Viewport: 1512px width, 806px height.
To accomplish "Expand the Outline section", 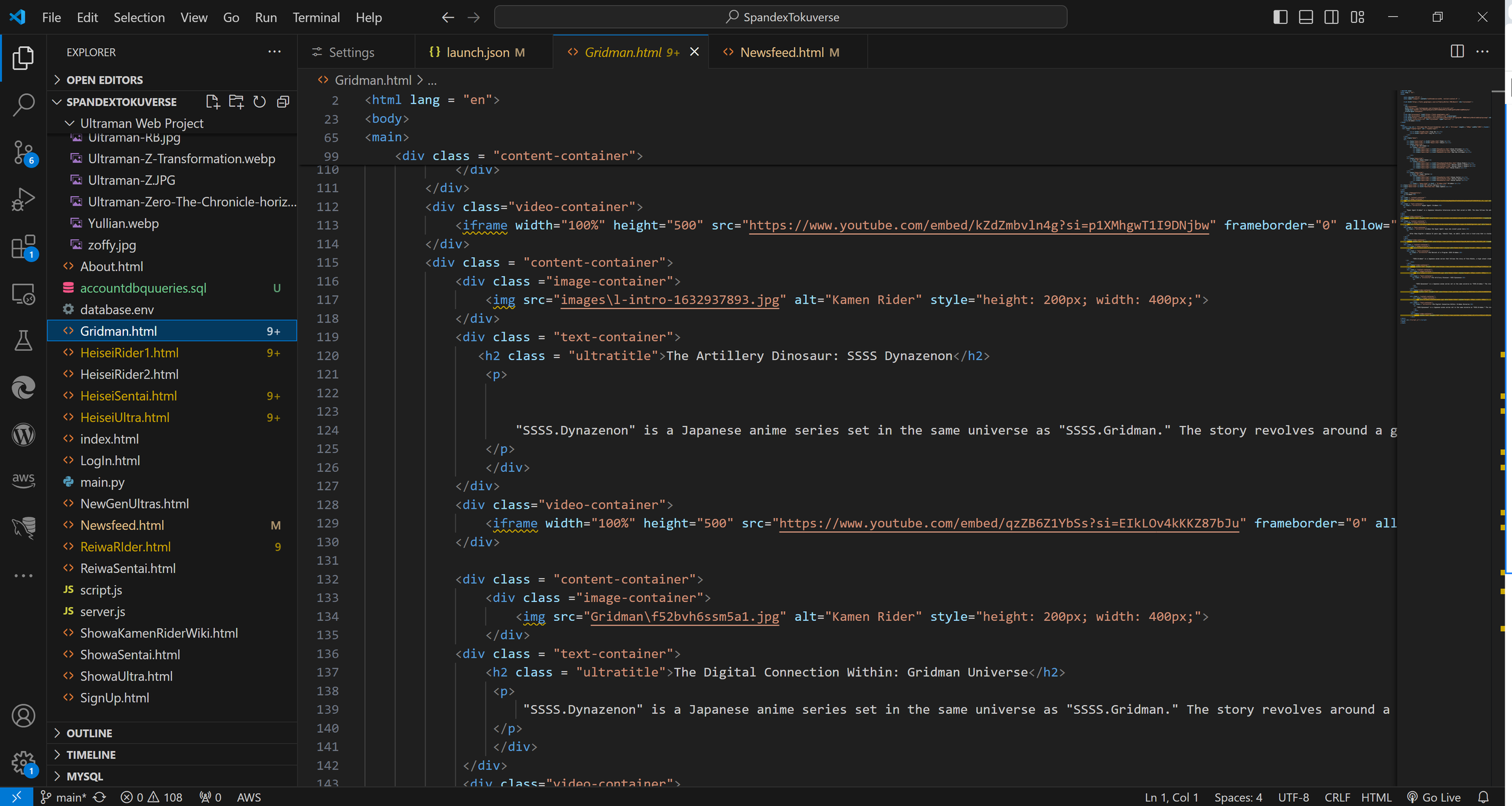I will tap(172, 733).
